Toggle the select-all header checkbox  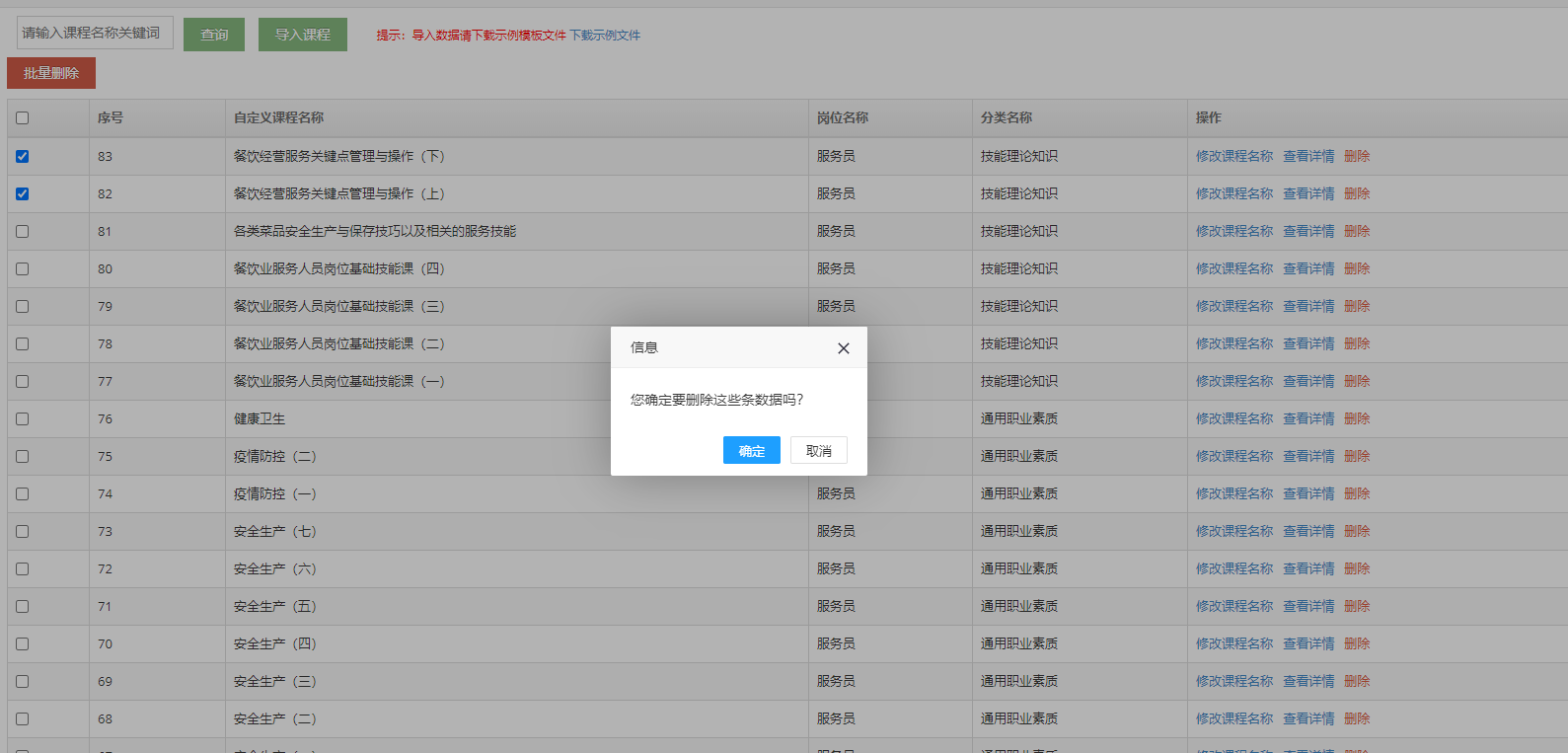(x=23, y=117)
